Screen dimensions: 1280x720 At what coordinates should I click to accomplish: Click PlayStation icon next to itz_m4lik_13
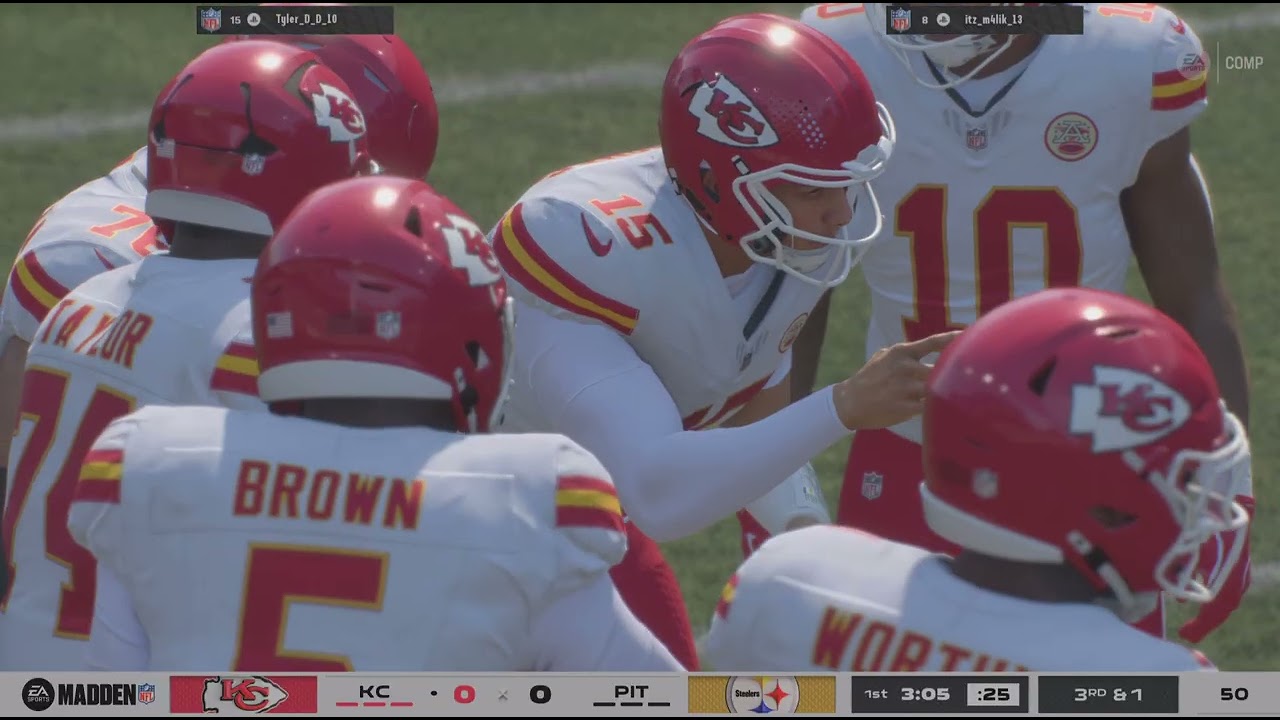click(943, 19)
